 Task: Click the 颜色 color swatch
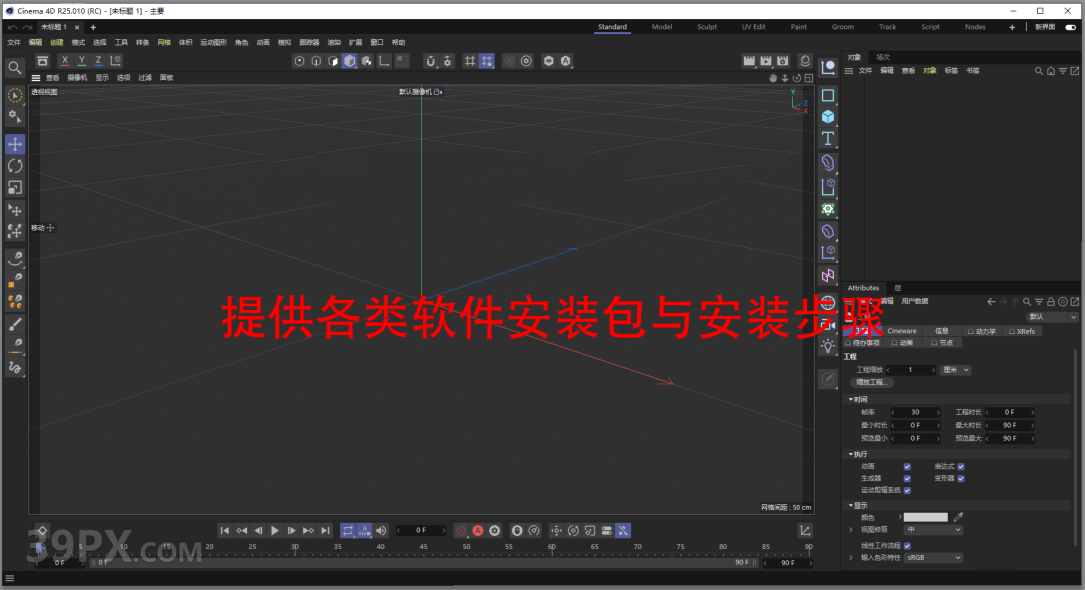[x=925, y=517]
